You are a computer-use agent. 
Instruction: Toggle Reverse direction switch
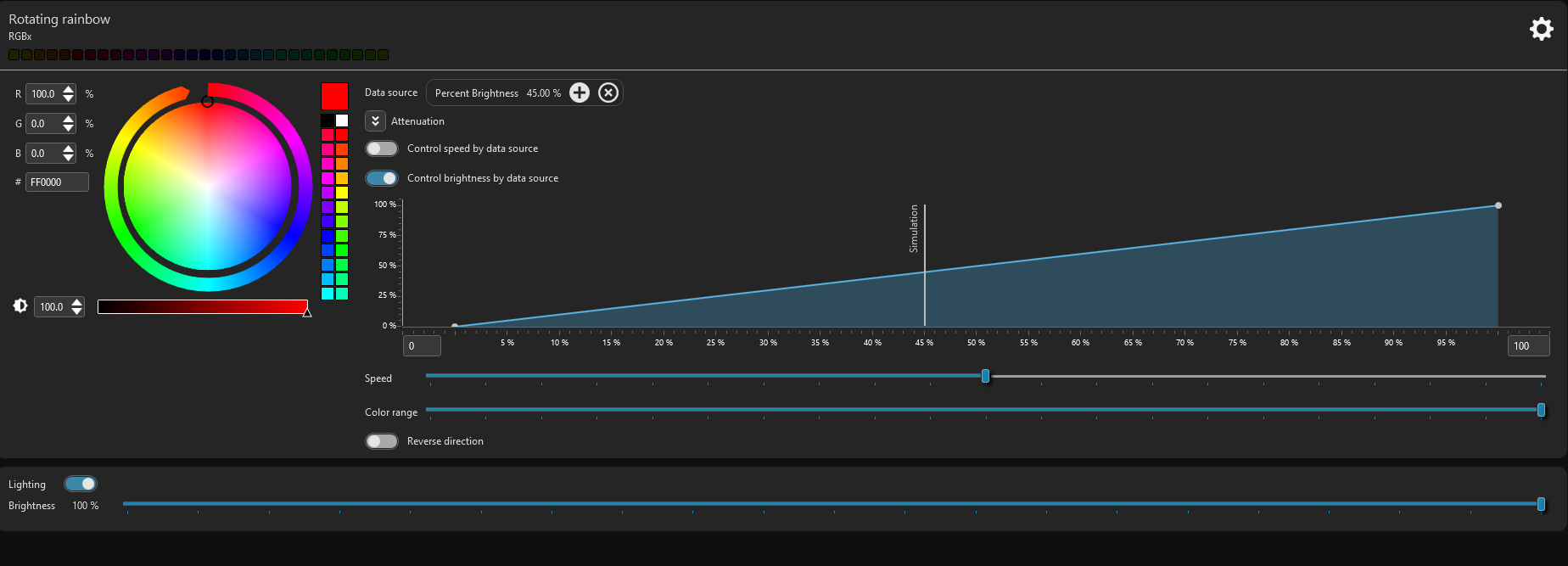pyautogui.click(x=382, y=441)
